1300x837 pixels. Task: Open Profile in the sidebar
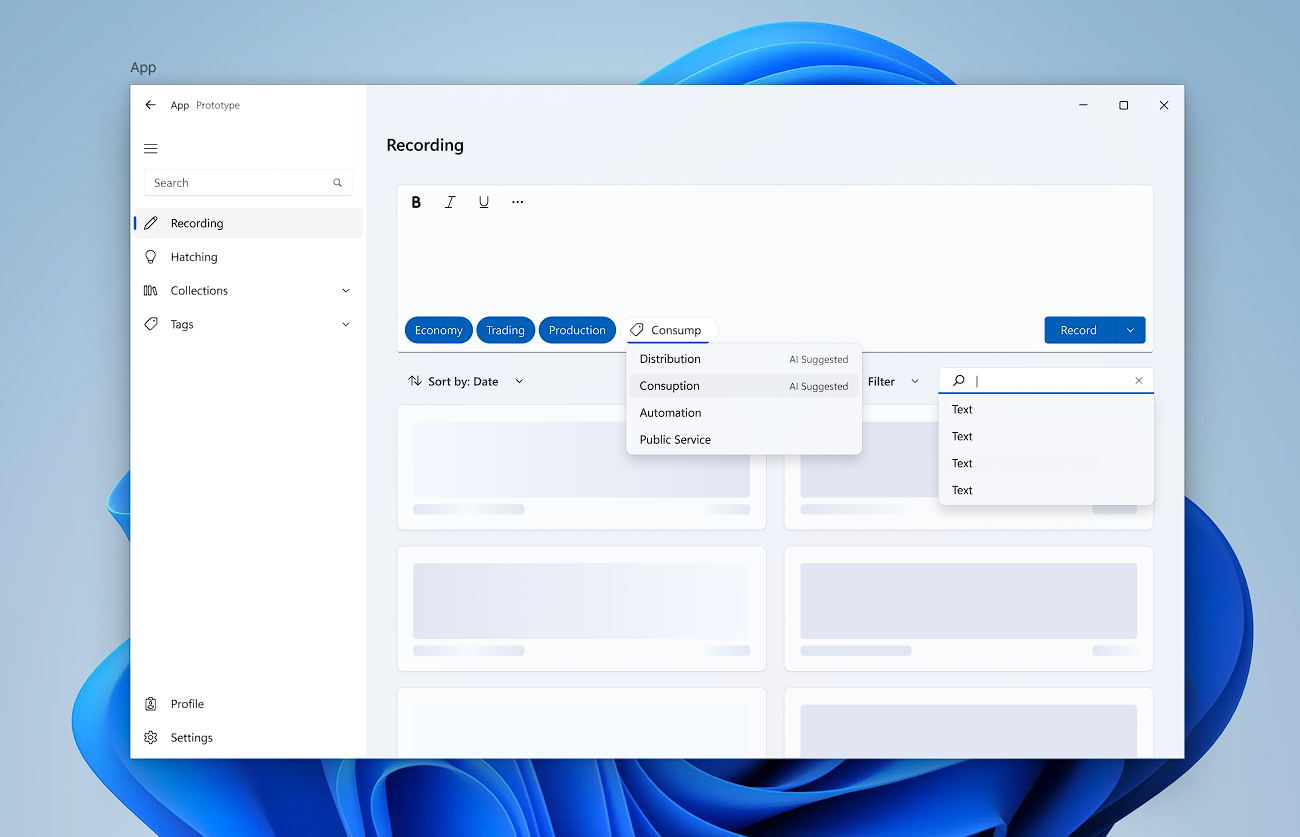coord(248,704)
